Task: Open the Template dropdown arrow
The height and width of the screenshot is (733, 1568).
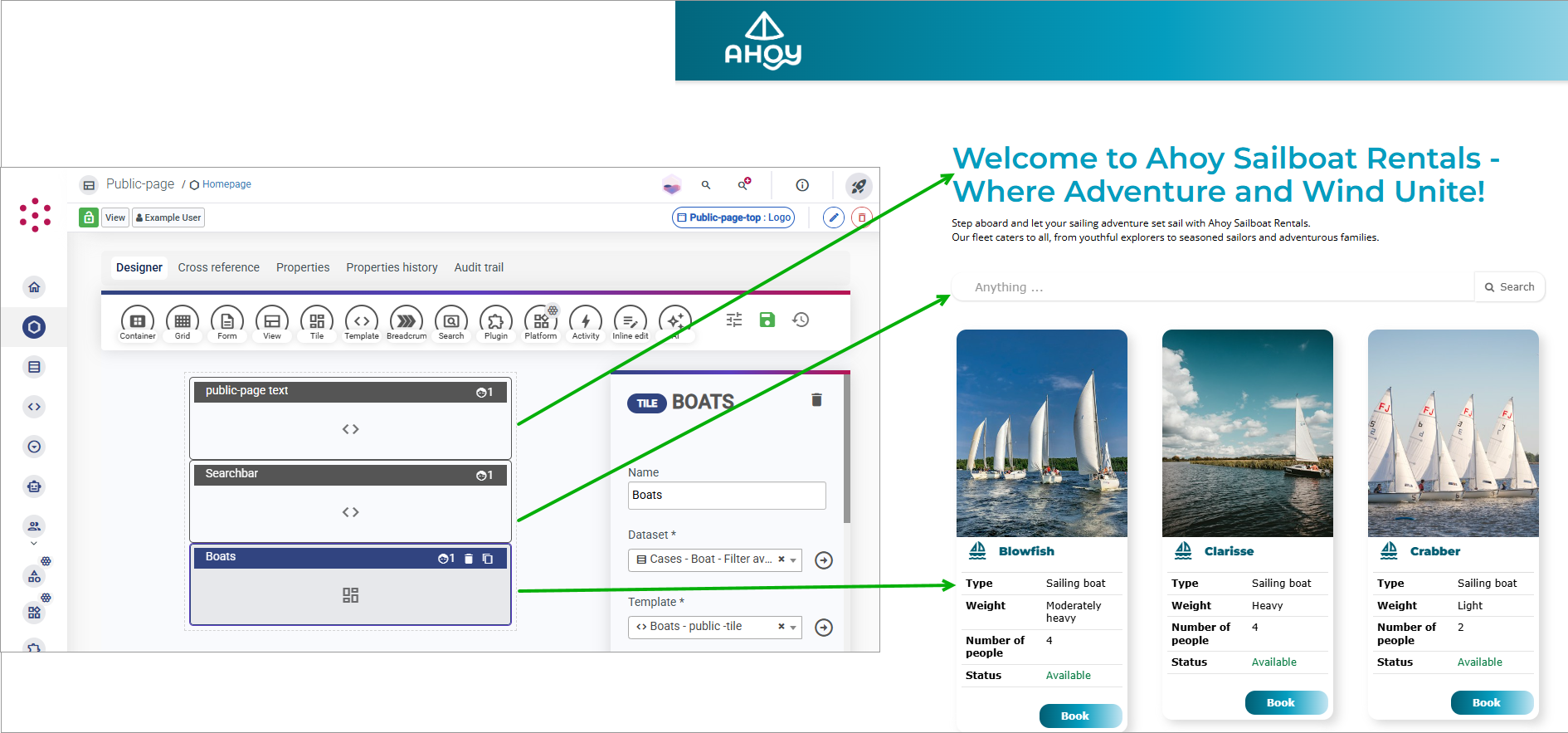Action: click(794, 628)
